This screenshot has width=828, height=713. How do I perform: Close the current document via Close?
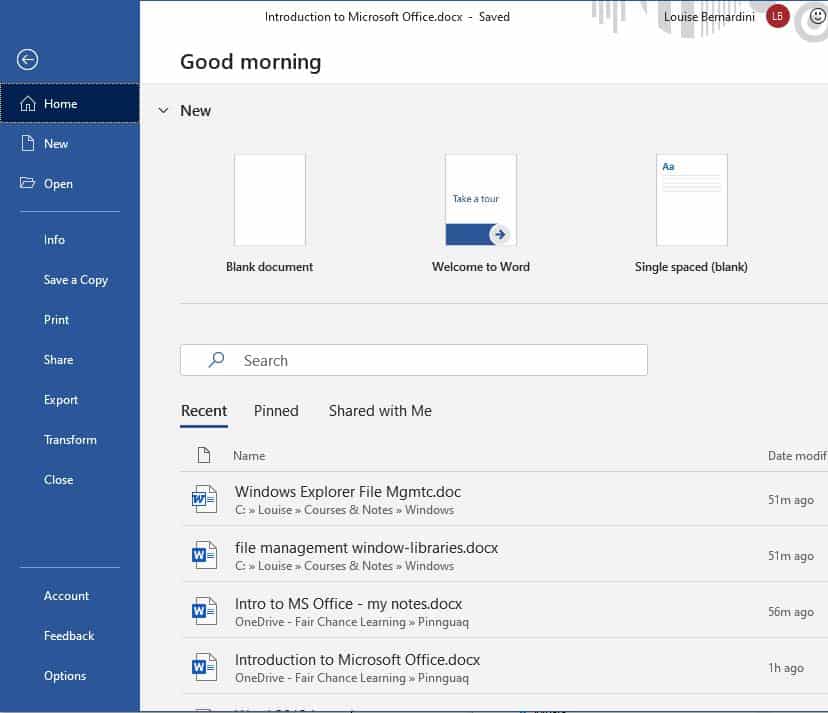tap(59, 480)
